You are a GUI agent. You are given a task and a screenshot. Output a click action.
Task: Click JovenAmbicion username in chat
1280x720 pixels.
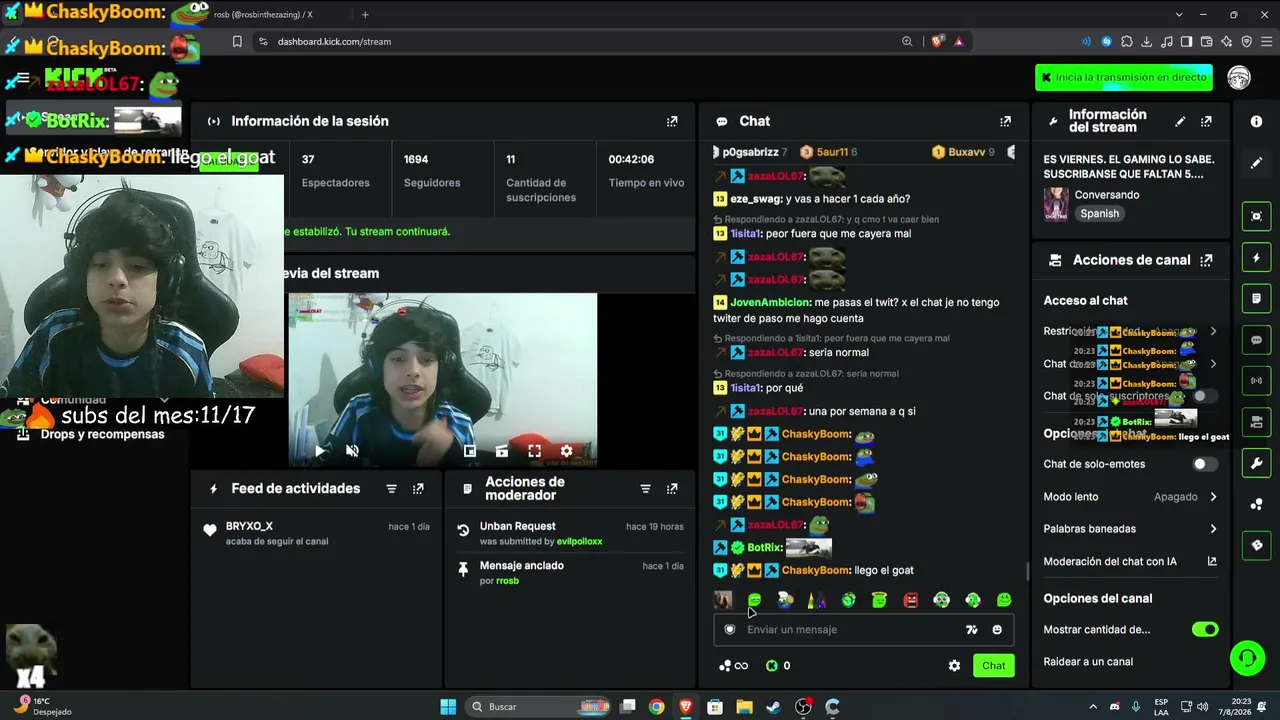coord(770,303)
